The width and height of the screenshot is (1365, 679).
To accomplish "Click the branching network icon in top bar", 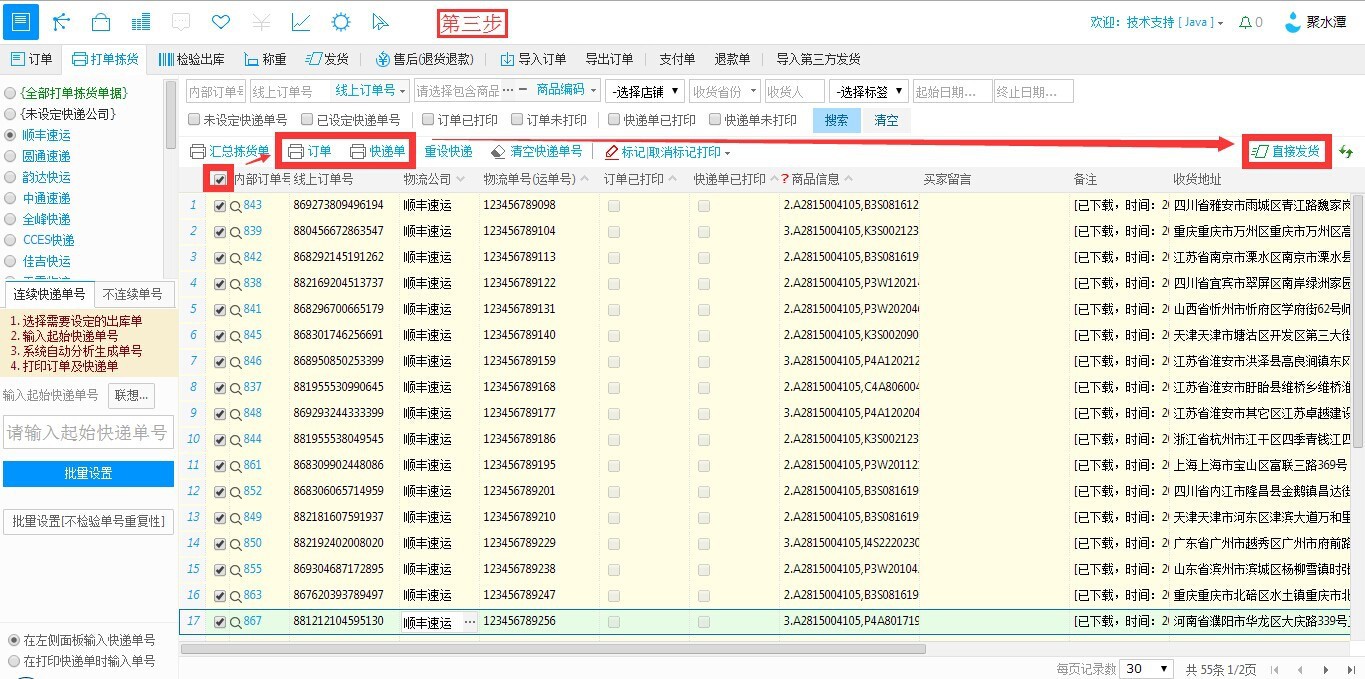I will pos(61,22).
